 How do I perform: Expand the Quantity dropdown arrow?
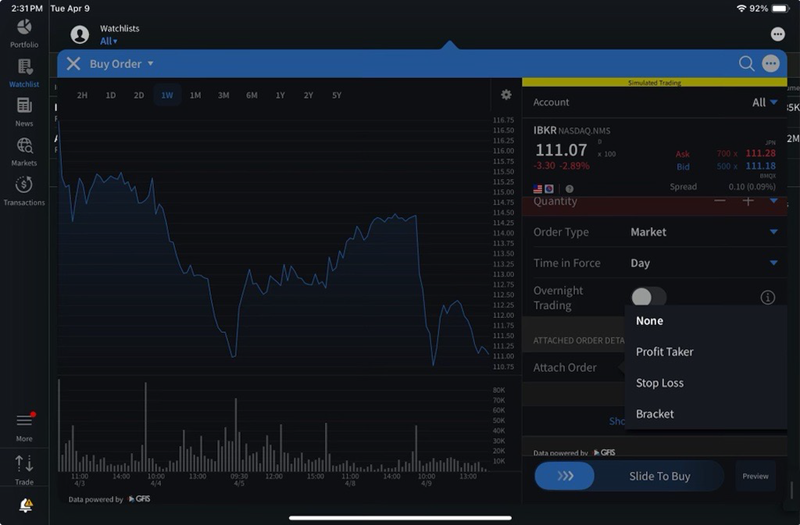click(773, 201)
